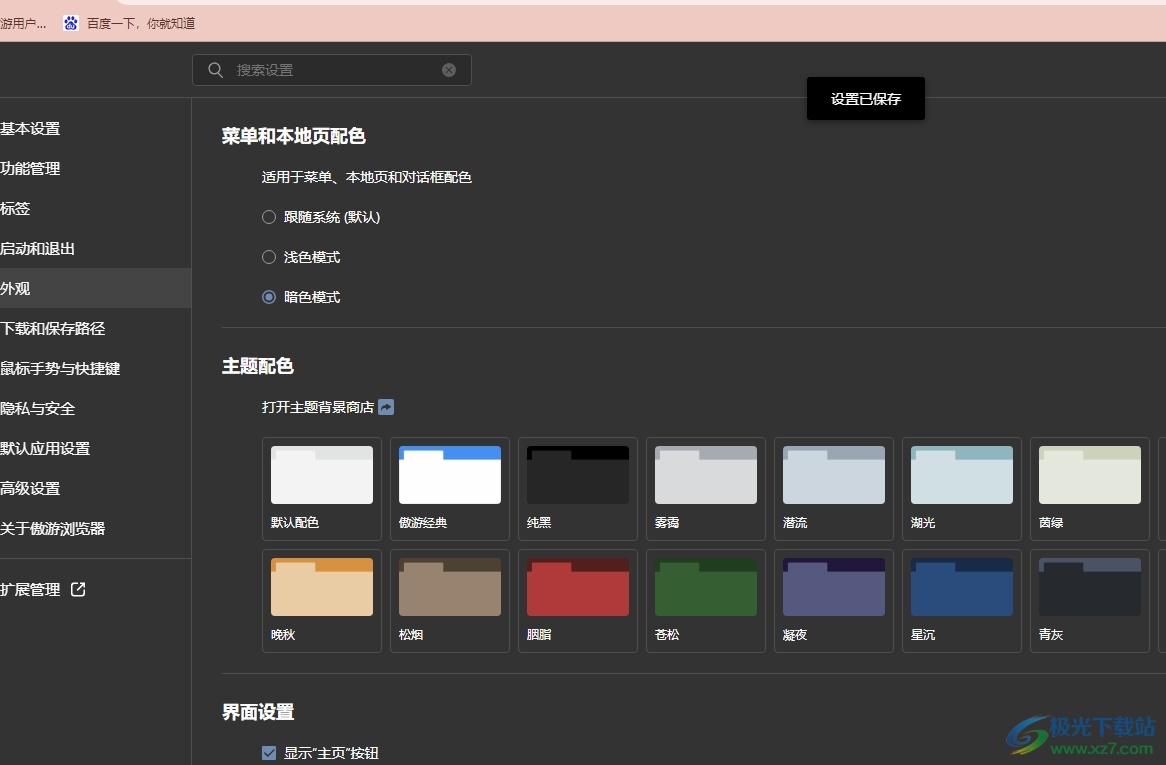
Task: Open theme store via arrow icon
Action: point(386,407)
